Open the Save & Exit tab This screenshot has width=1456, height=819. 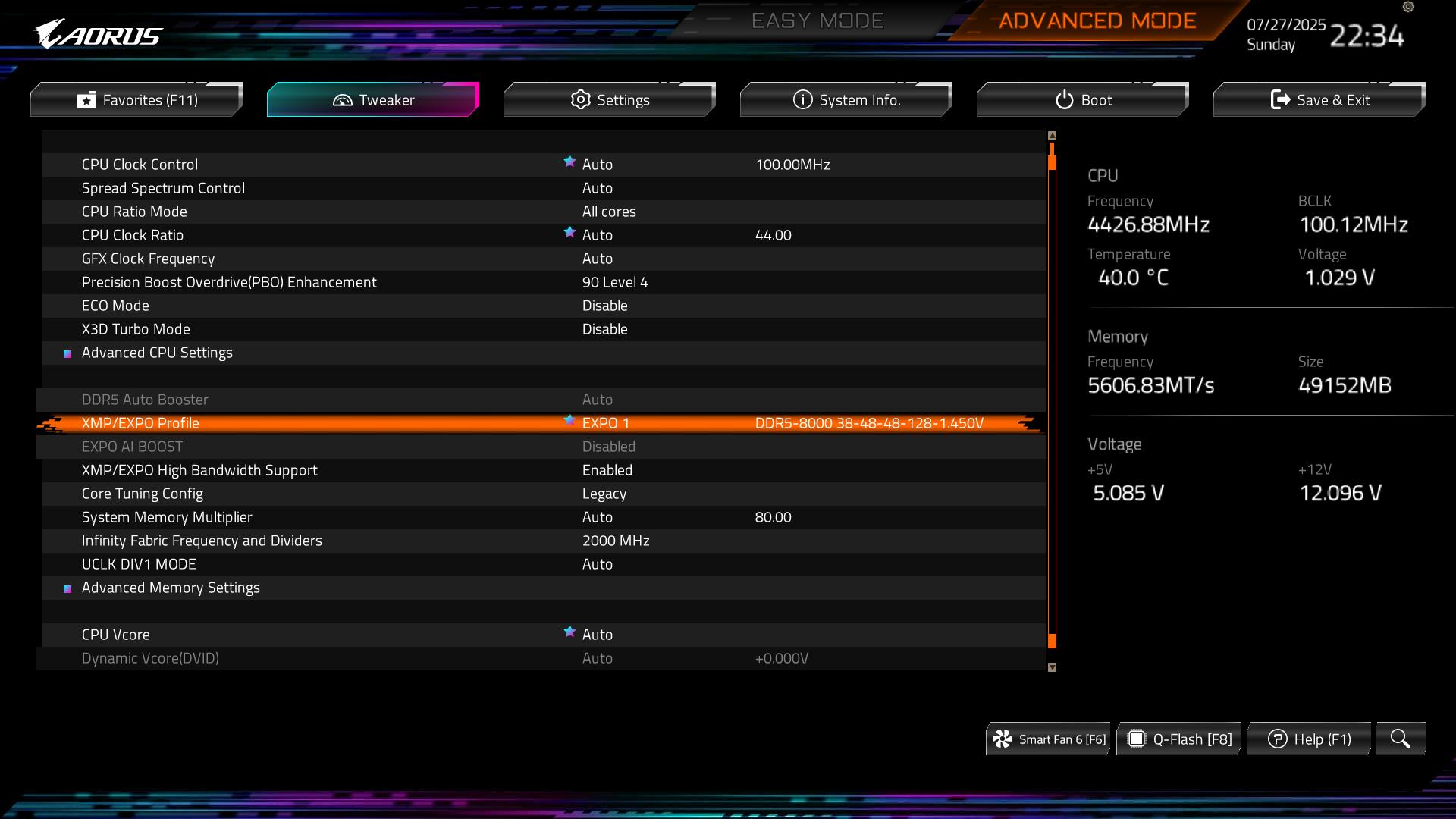(x=1319, y=100)
